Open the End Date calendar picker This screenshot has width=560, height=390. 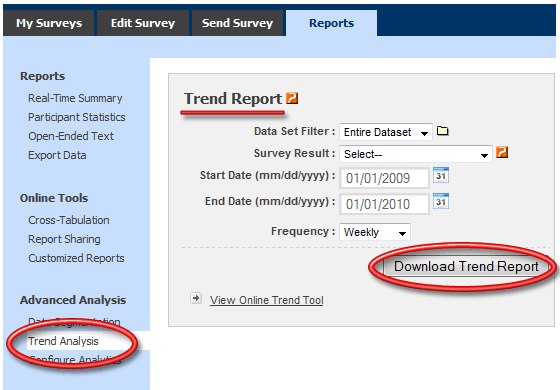pos(441,201)
